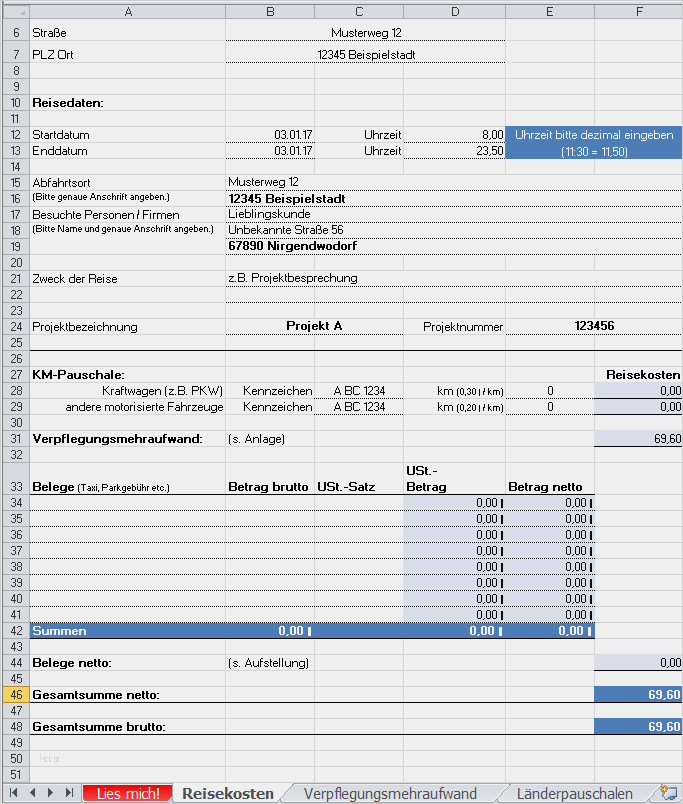Click the Startdatum cell with 03.01.17

(270, 134)
